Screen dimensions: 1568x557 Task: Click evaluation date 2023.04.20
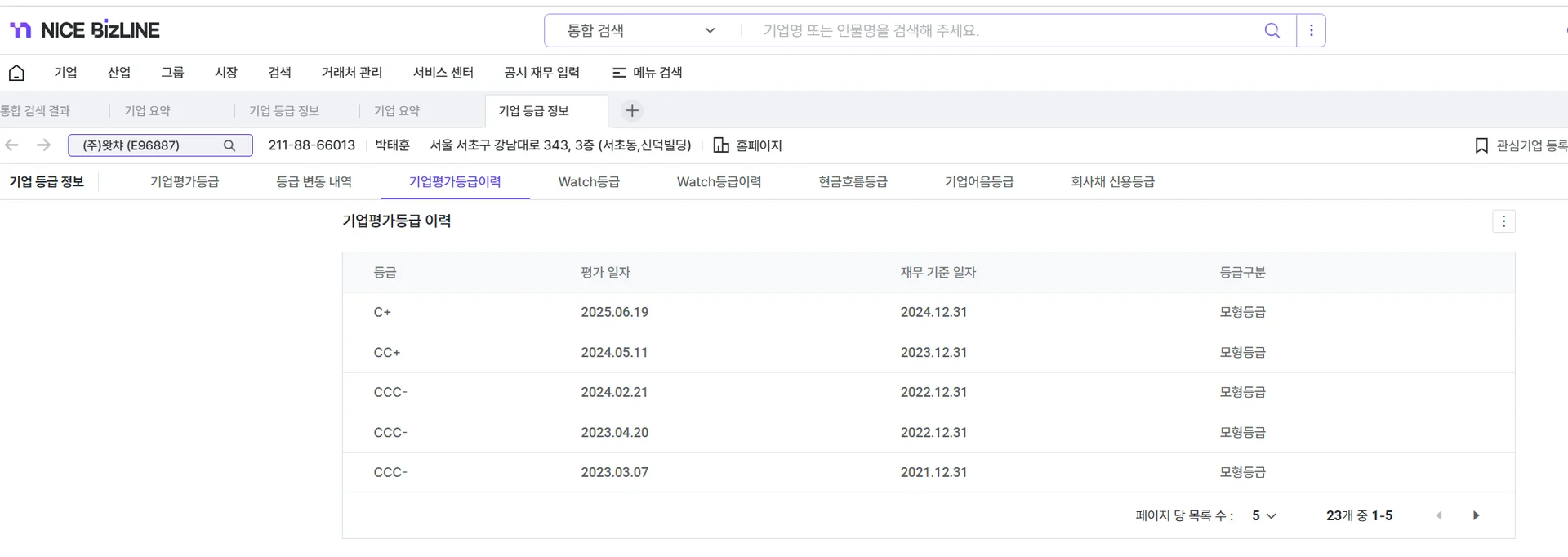pos(615,433)
